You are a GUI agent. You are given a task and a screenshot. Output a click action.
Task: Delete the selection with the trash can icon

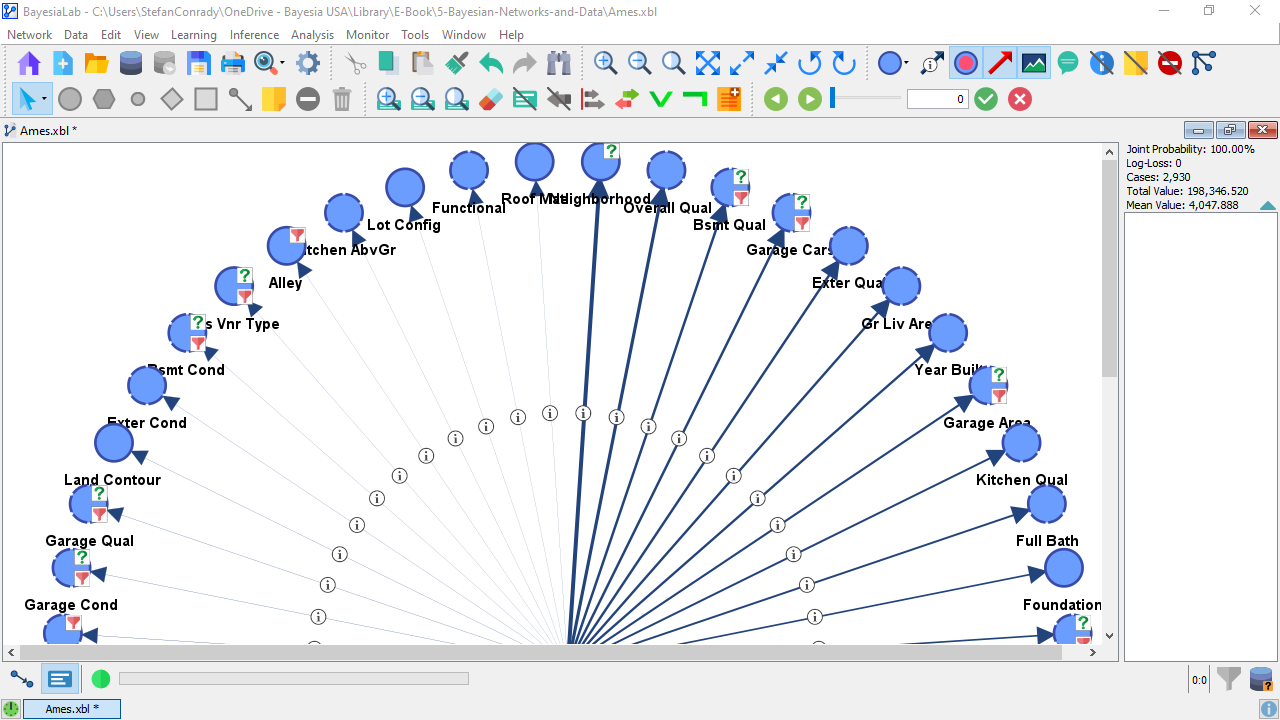pos(342,99)
